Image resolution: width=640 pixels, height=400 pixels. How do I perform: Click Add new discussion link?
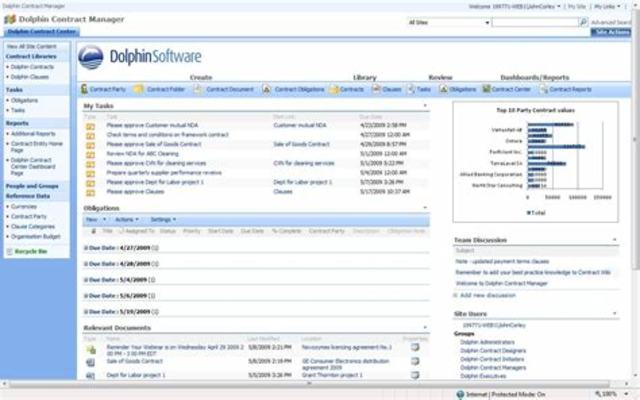488,295
